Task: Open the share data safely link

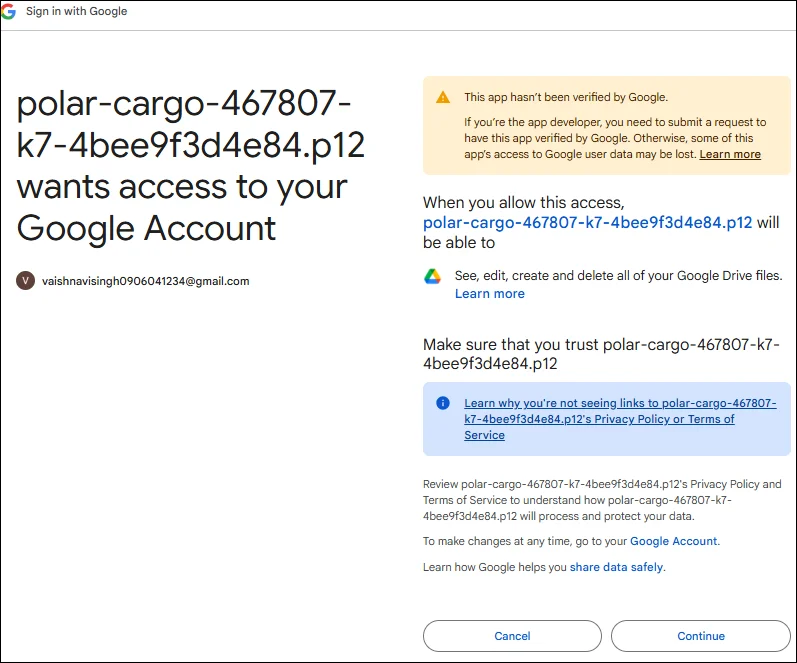Action: click(x=616, y=567)
